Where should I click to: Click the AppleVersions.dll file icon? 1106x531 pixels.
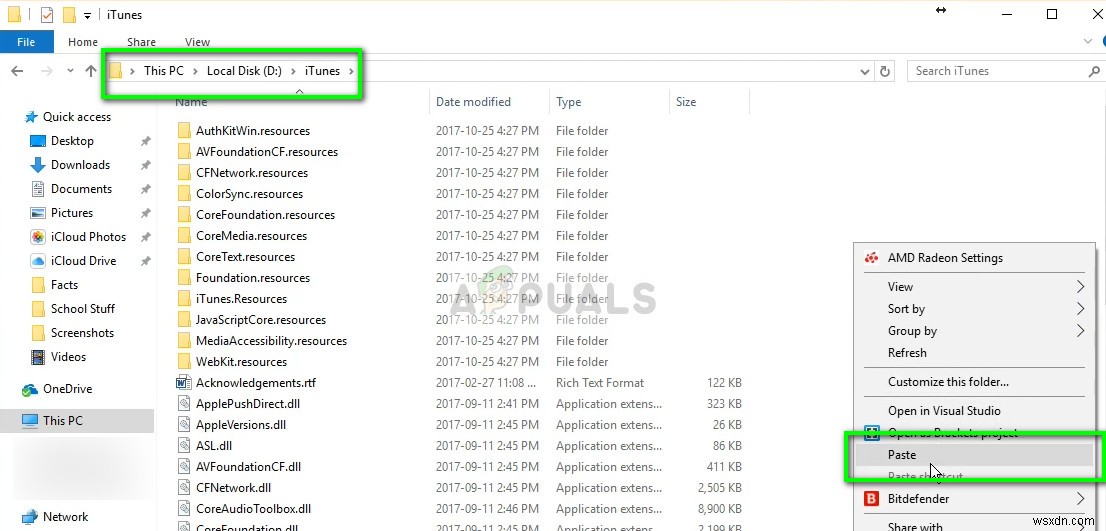(x=184, y=425)
